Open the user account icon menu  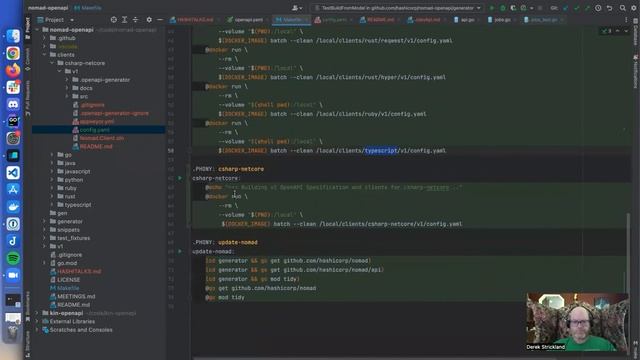click(x=297, y=8)
